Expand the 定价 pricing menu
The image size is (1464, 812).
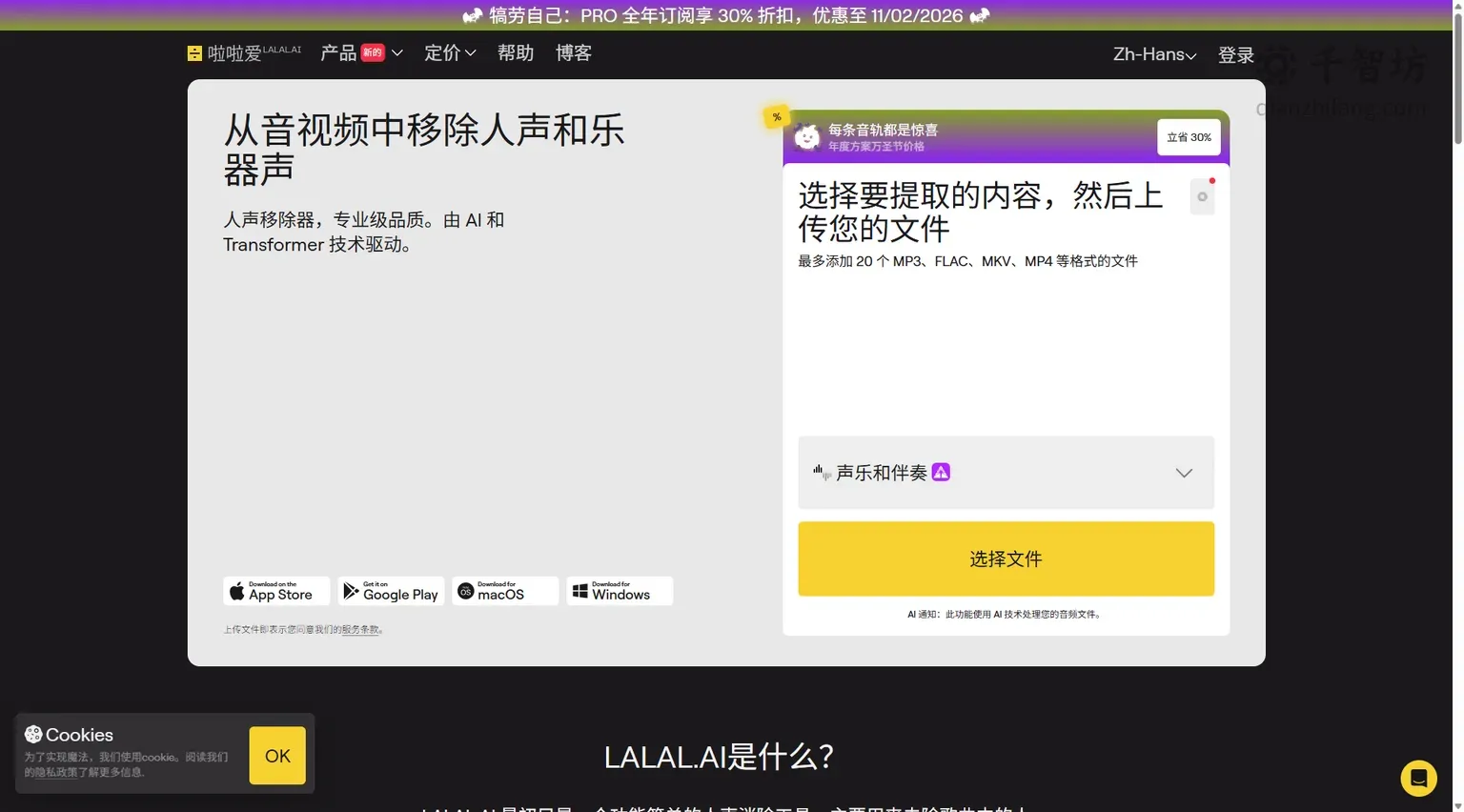pyautogui.click(x=450, y=53)
